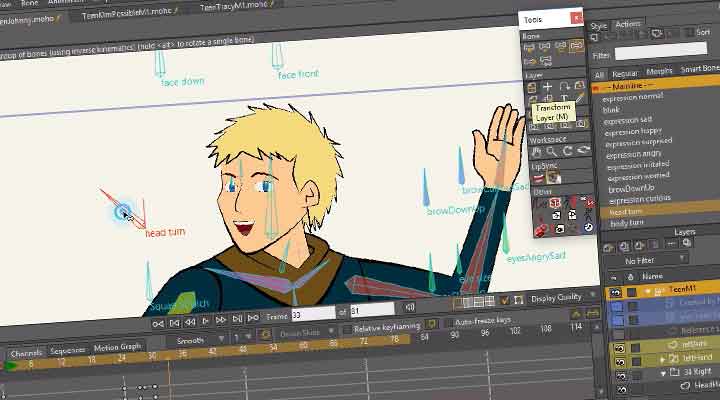Activate the Rotate Workspace tool
Viewport: 720px width, 400px height.
(x=568, y=150)
